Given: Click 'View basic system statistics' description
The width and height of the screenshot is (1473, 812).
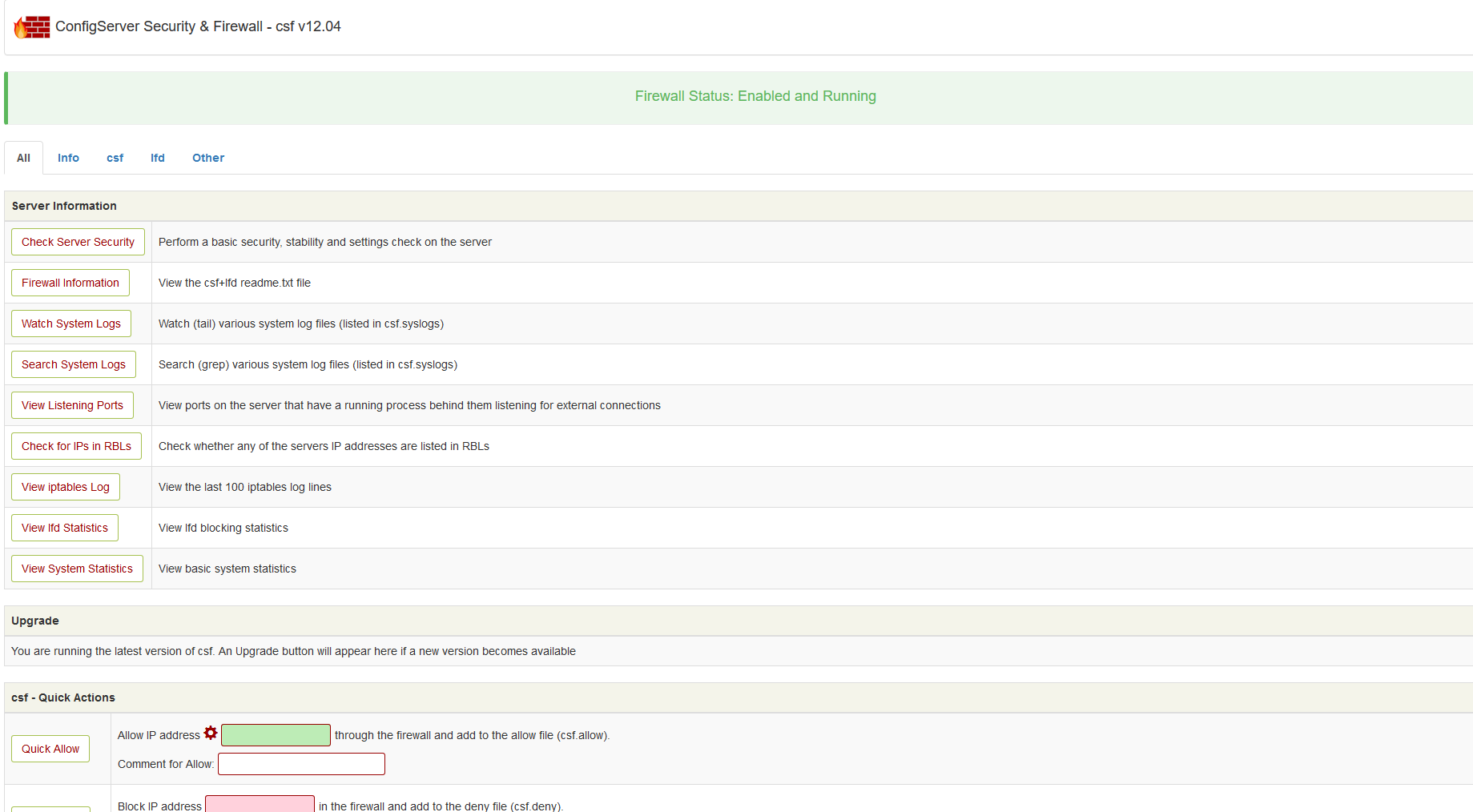Looking at the screenshot, I should point(227,569).
